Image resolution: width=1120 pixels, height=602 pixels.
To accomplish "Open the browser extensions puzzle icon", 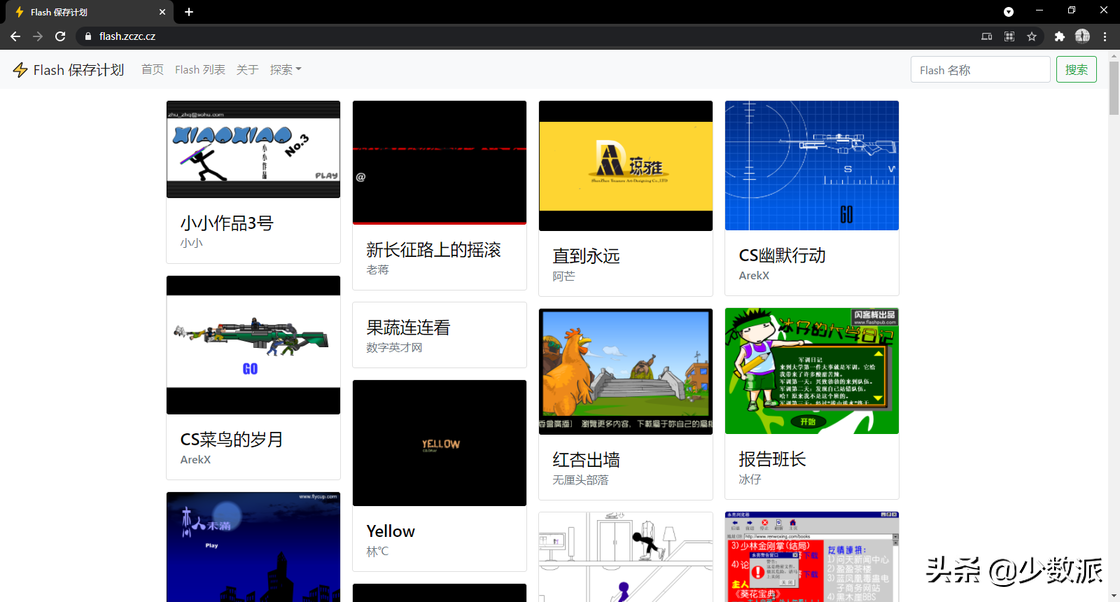I will point(1060,36).
